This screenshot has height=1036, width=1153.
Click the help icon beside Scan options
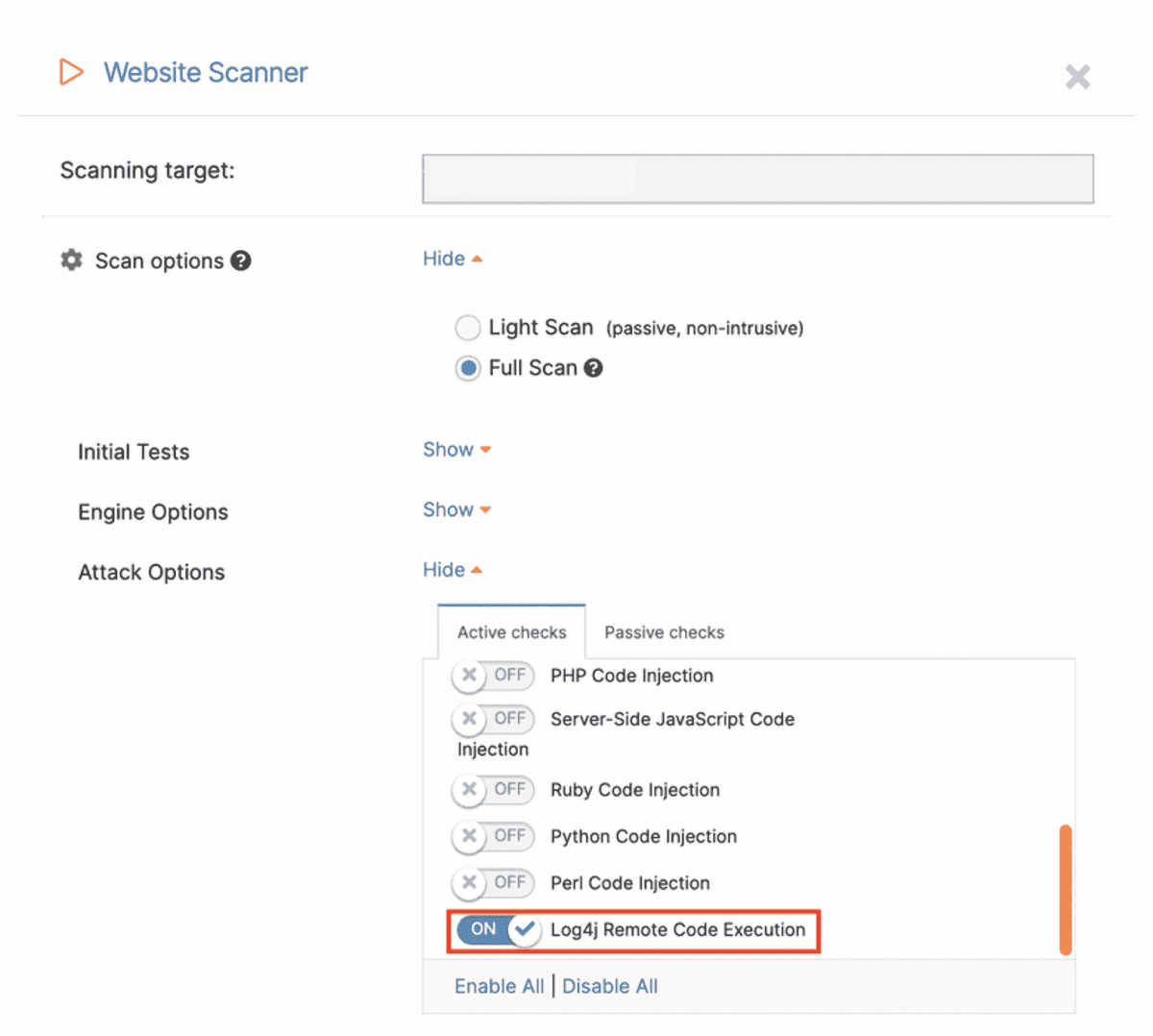241,259
